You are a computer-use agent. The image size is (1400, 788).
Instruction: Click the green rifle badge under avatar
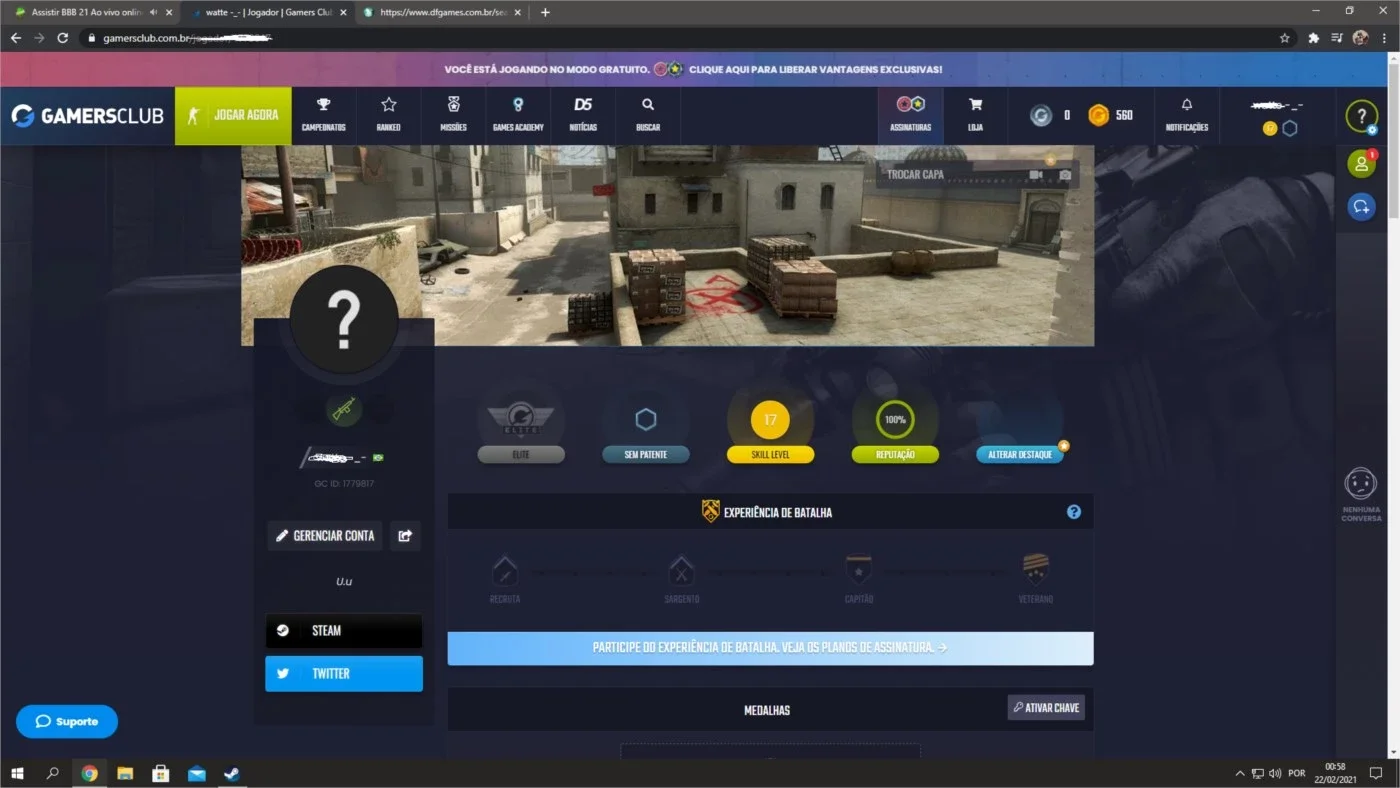[x=343, y=409]
